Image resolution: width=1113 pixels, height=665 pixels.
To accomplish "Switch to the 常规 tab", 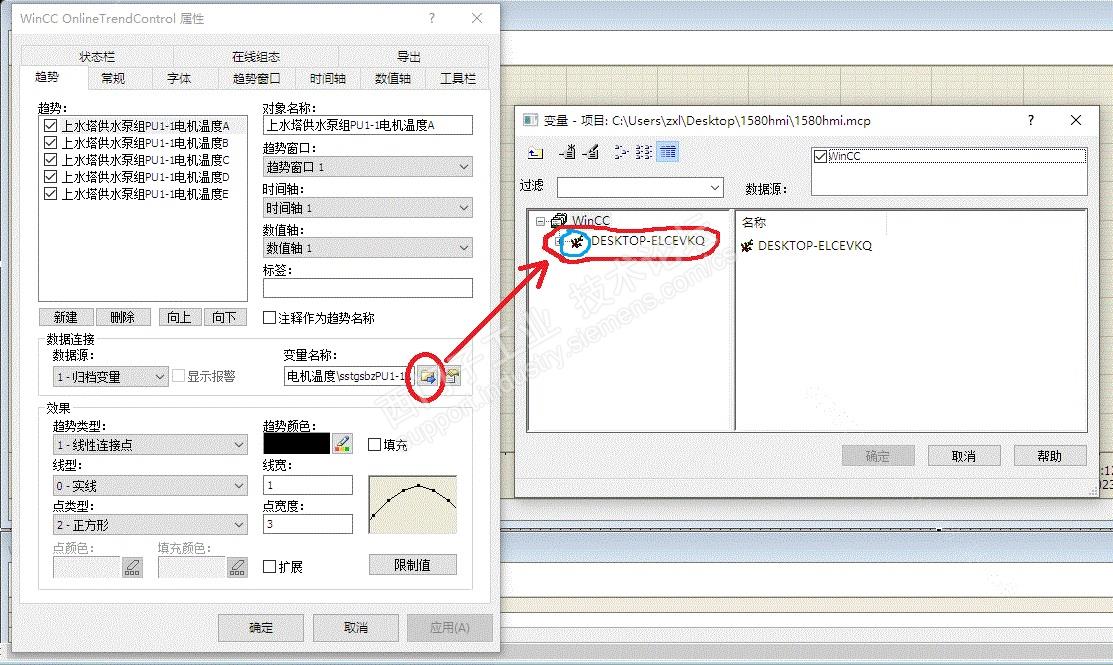I will (x=114, y=78).
